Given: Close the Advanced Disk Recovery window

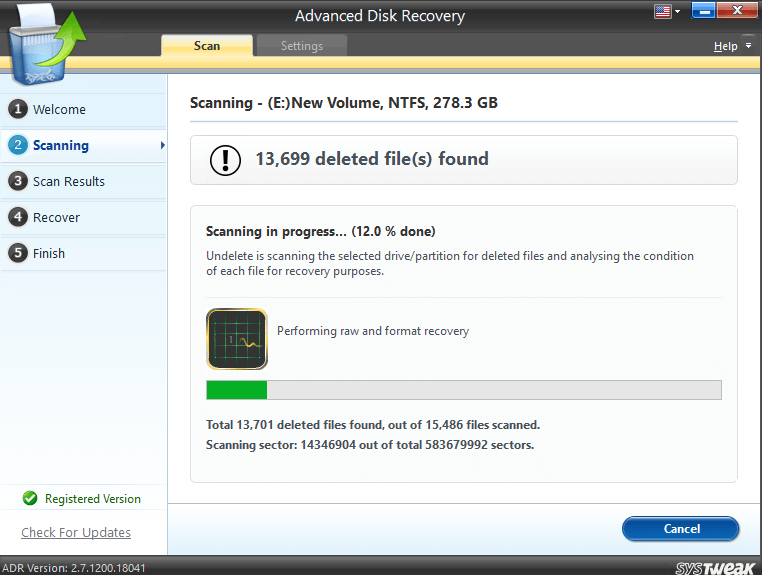Looking at the screenshot, I should 737,10.
